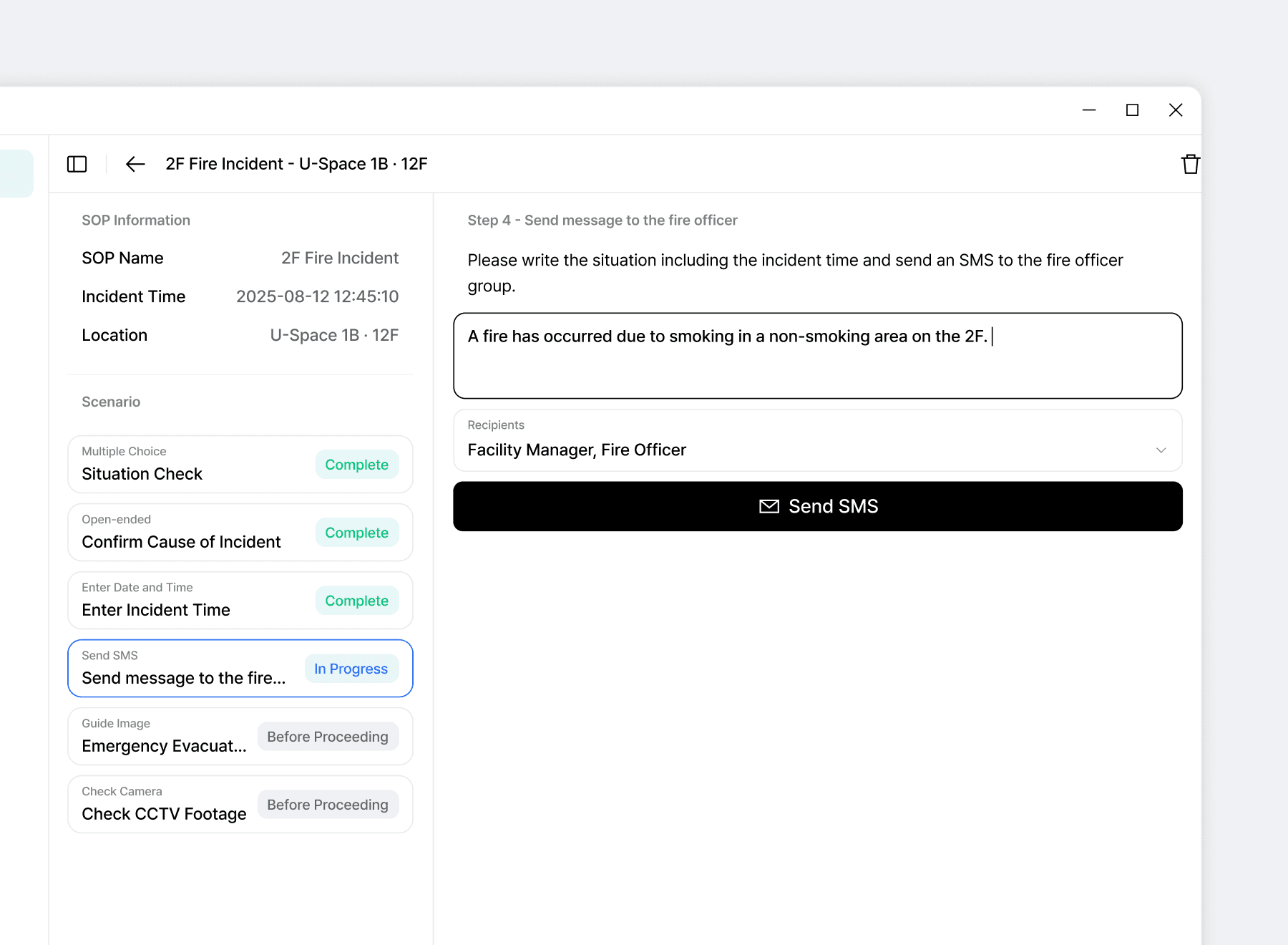This screenshot has height=945, width=1288.
Task: Toggle the sidebar panel icon
Action: (77, 164)
